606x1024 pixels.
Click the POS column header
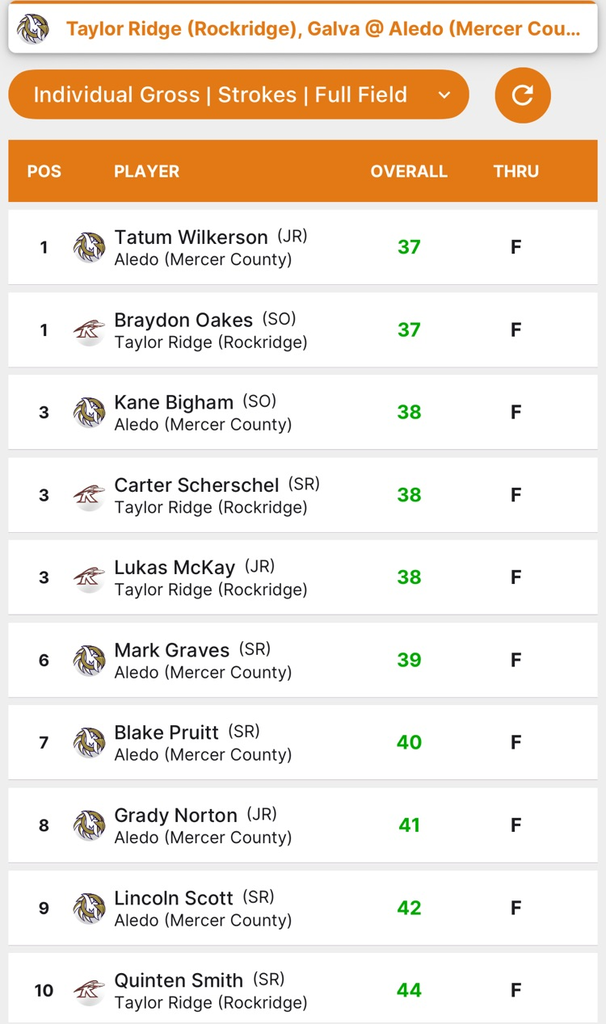[x=44, y=171]
